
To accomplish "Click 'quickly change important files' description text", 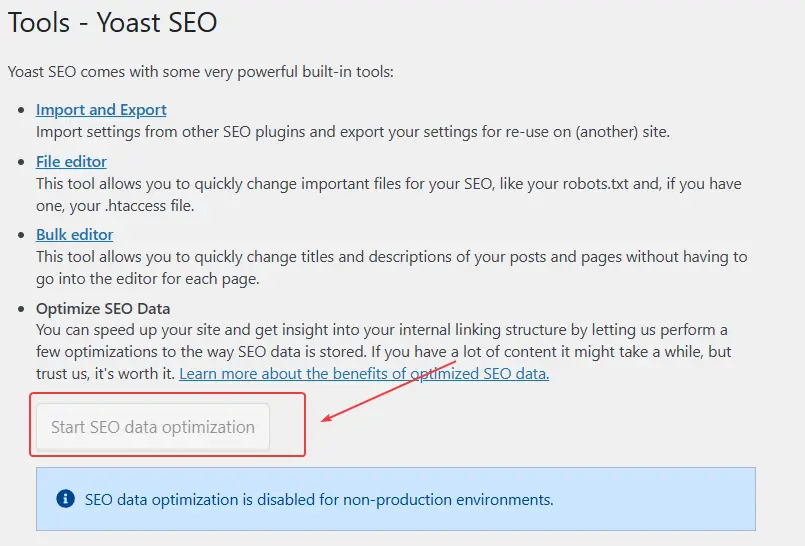I will coord(389,194).
